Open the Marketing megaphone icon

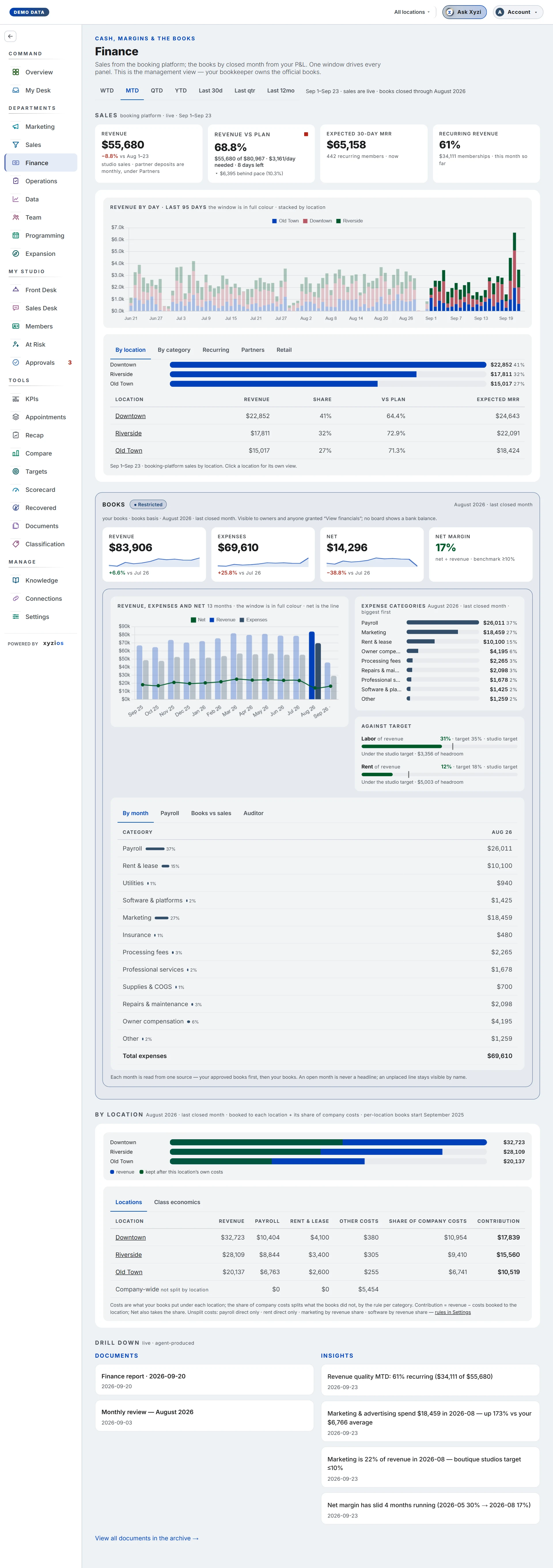pos(16,126)
